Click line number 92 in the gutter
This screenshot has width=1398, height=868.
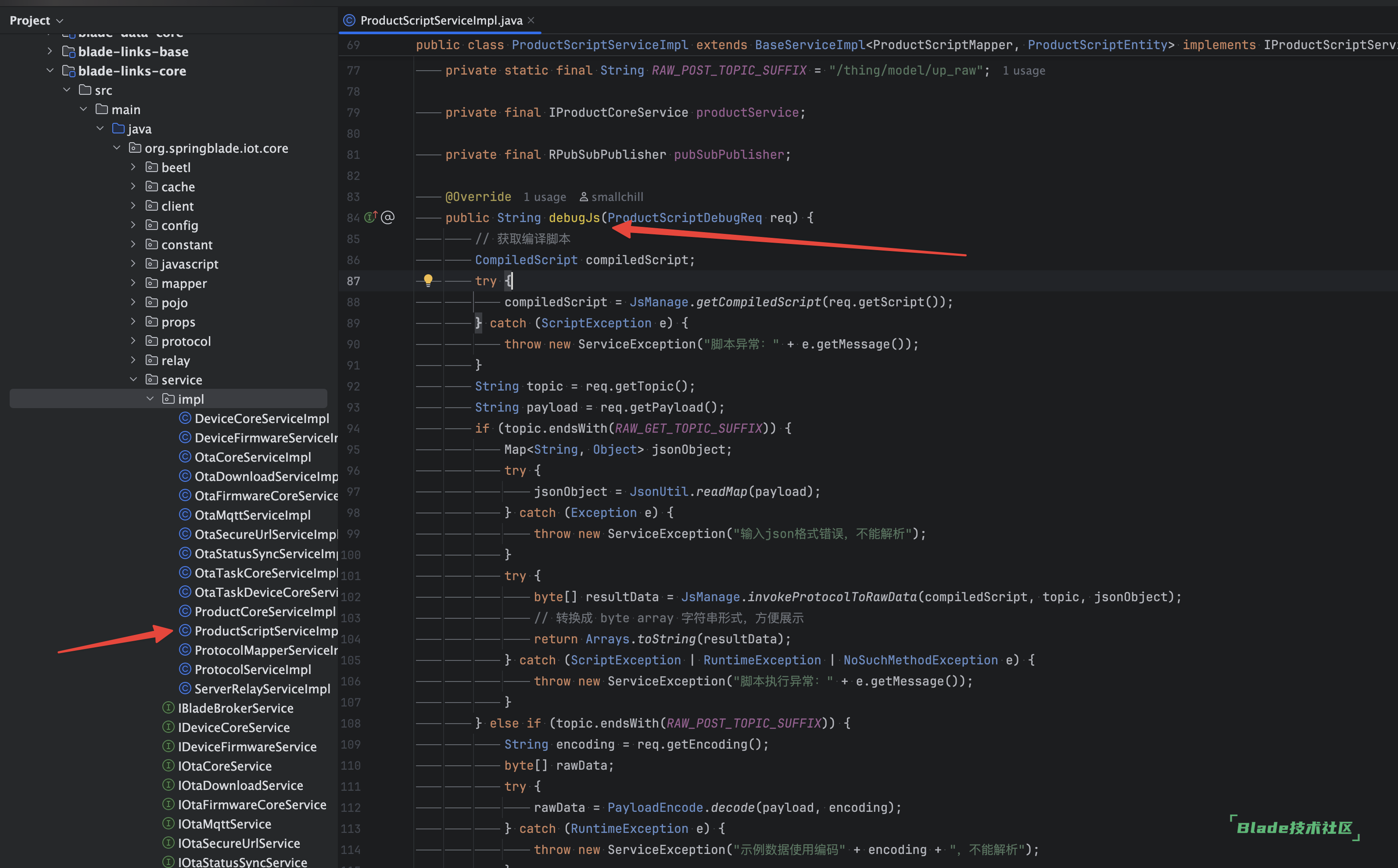click(353, 386)
